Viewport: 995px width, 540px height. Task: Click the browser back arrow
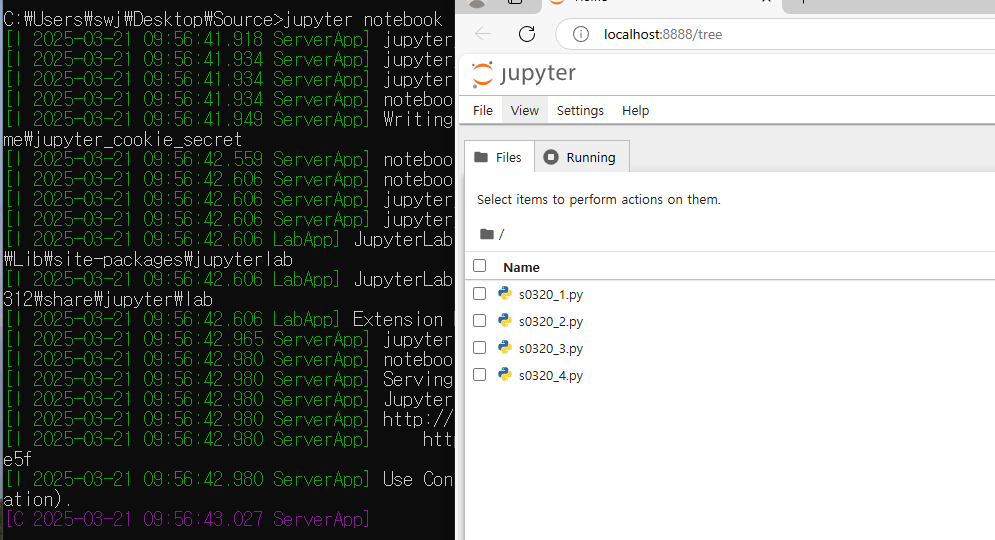click(483, 34)
